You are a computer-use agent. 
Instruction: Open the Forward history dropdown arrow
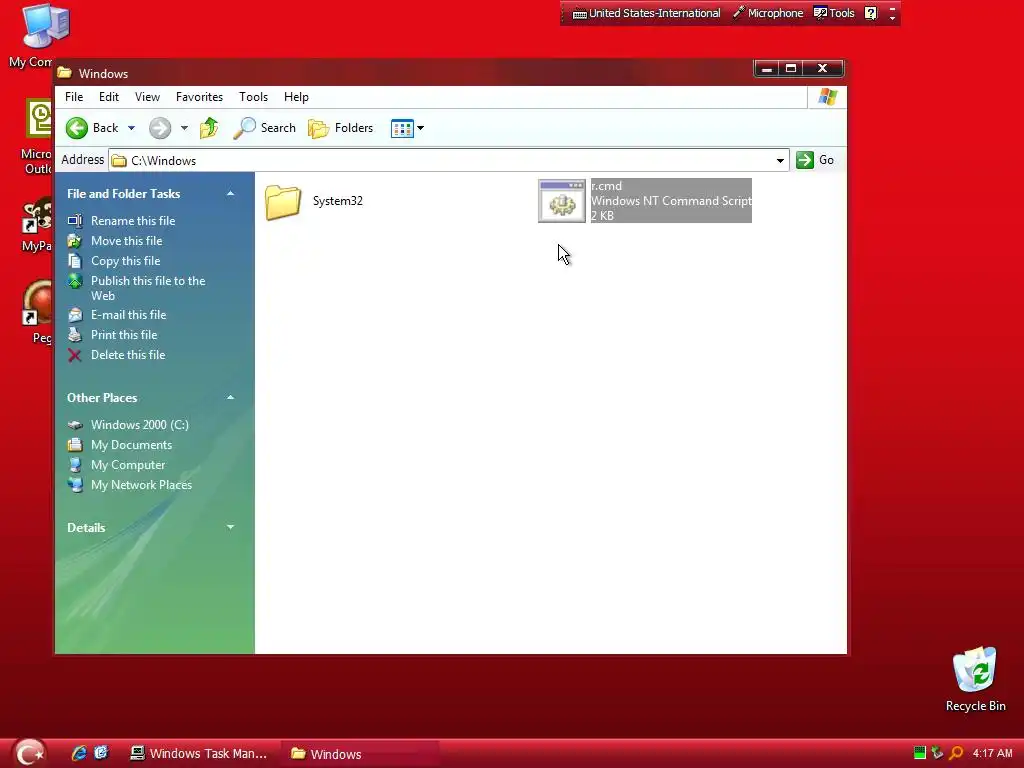(x=184, y=128)
